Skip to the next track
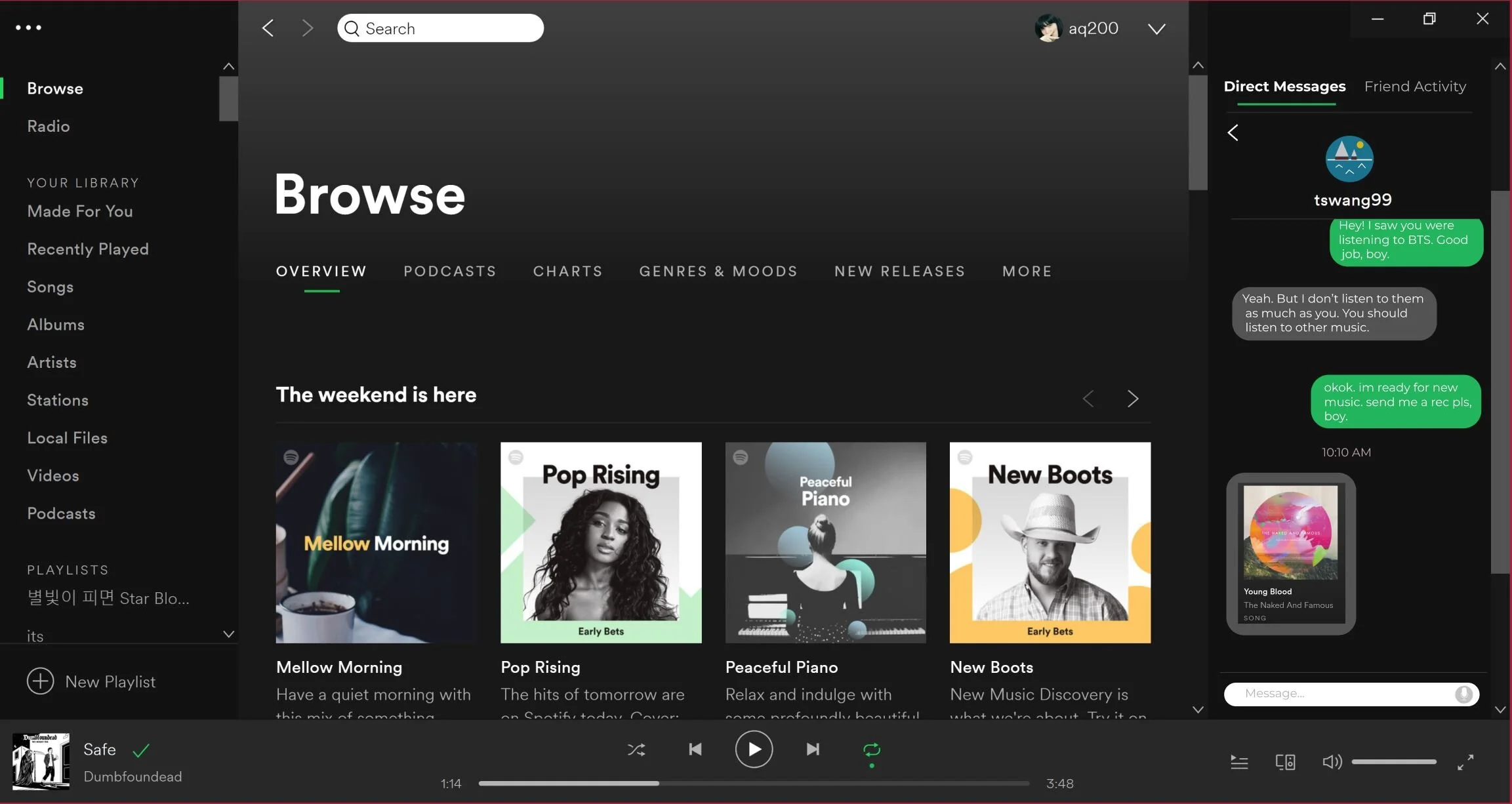The height and width of the screenshot is (804, 1512). pos(813,749)
